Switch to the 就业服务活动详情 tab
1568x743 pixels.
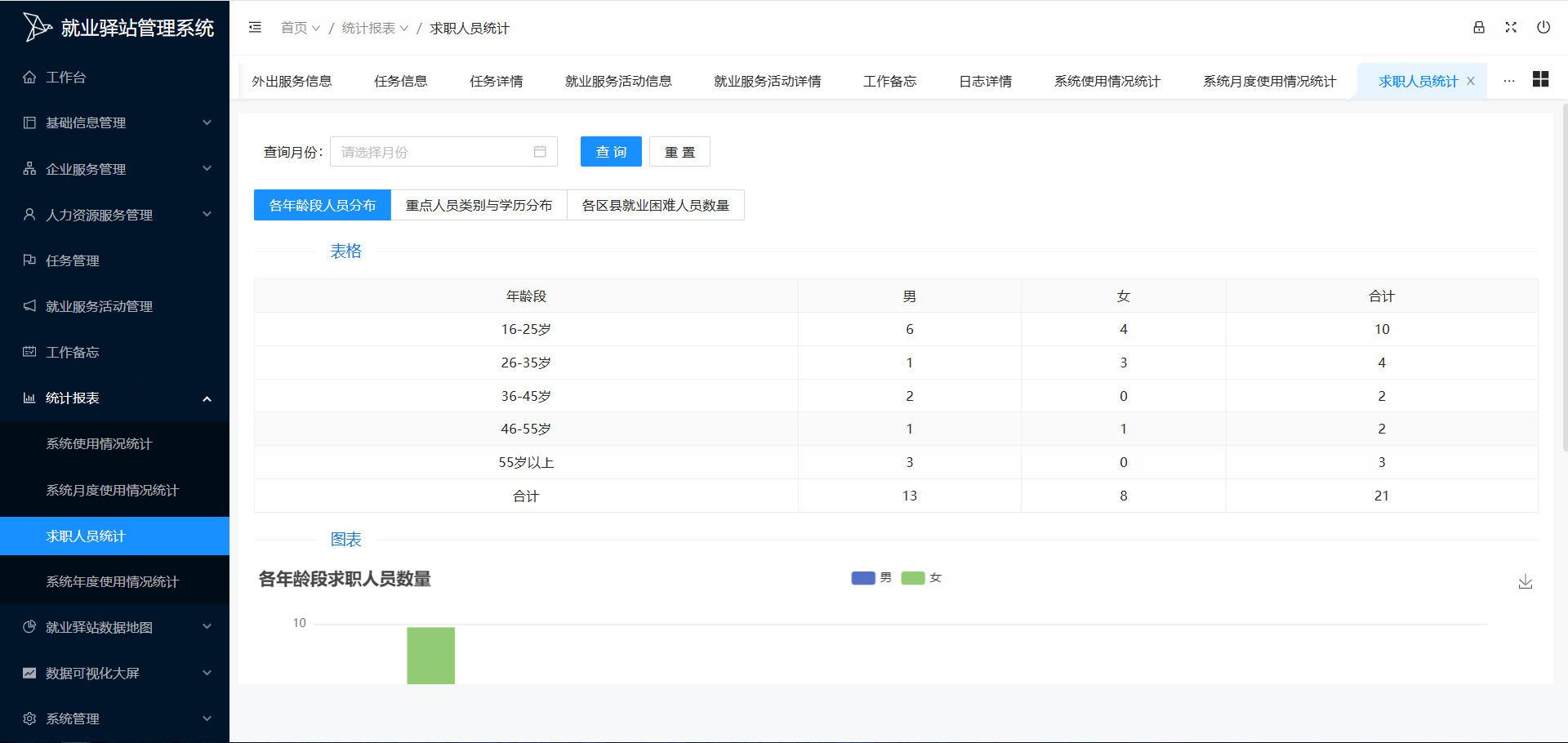tap(768, 81)
